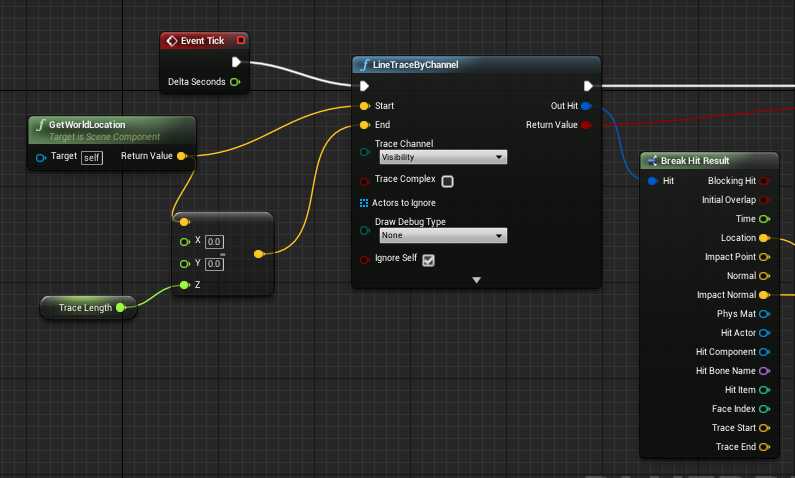Screen dimensions: 795x478
Task: Click the Impact Normal output pin
Action: [x=765, y=295]
